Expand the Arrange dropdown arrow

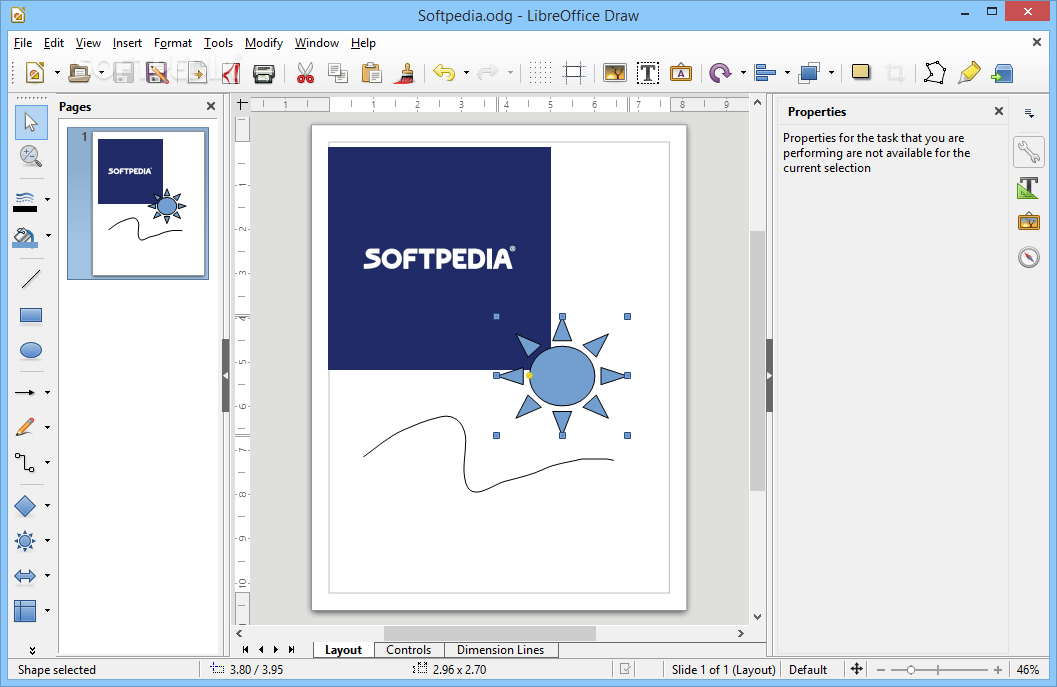tap(831, 73)
